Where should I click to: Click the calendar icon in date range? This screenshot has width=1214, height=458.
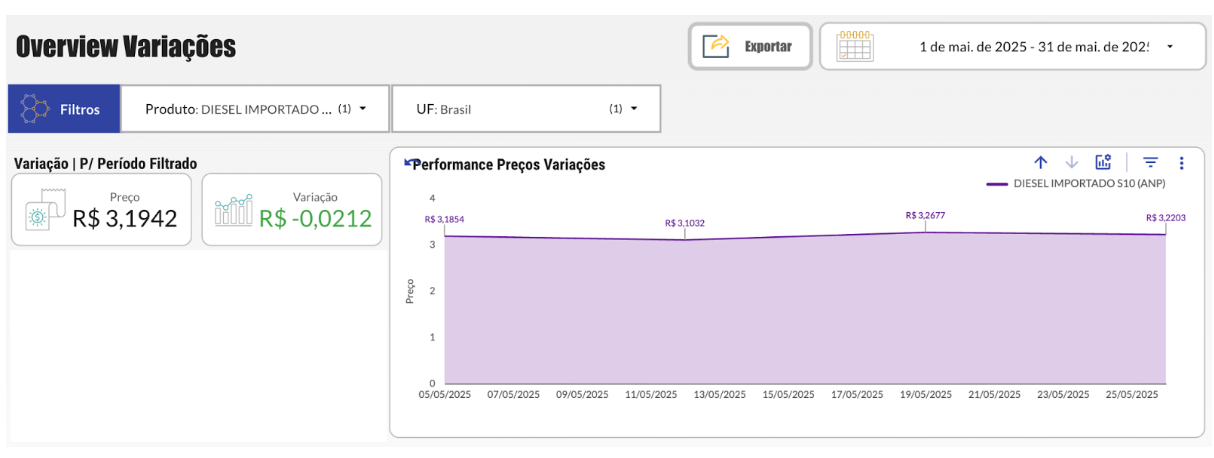coord(855,47)
